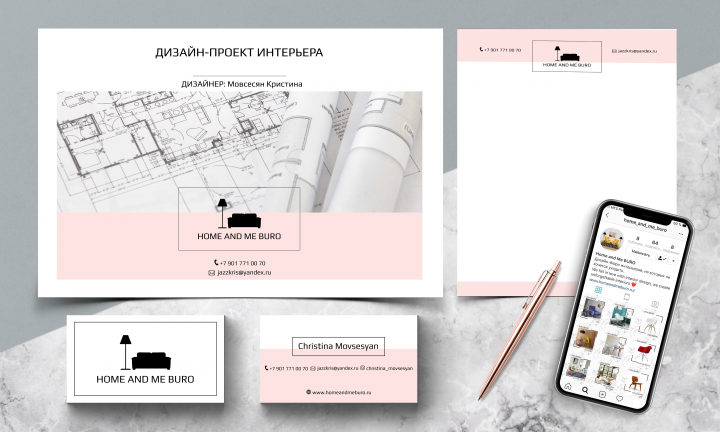Click lamp and sofa logo on business card

coord(145,353)
